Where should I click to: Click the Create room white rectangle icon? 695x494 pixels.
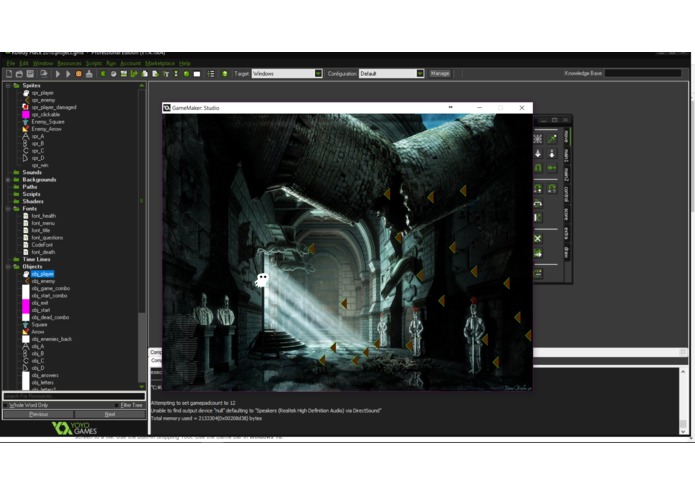[x=197, y=74]
